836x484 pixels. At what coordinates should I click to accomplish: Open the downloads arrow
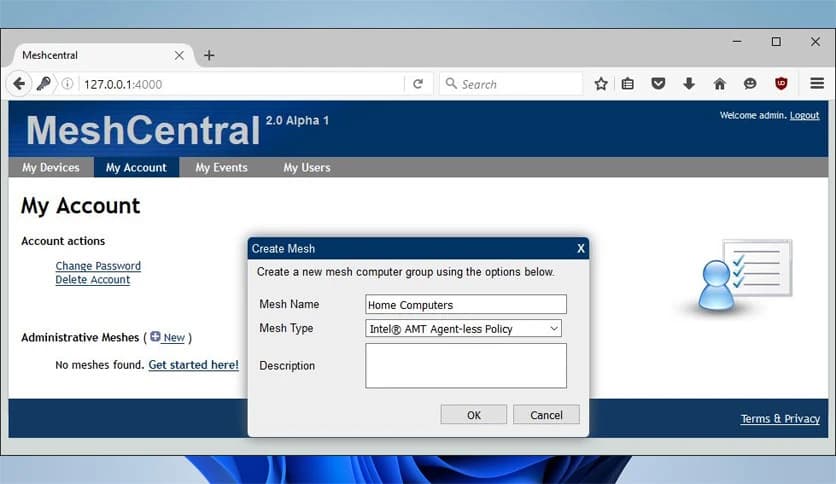coord(689,84)
